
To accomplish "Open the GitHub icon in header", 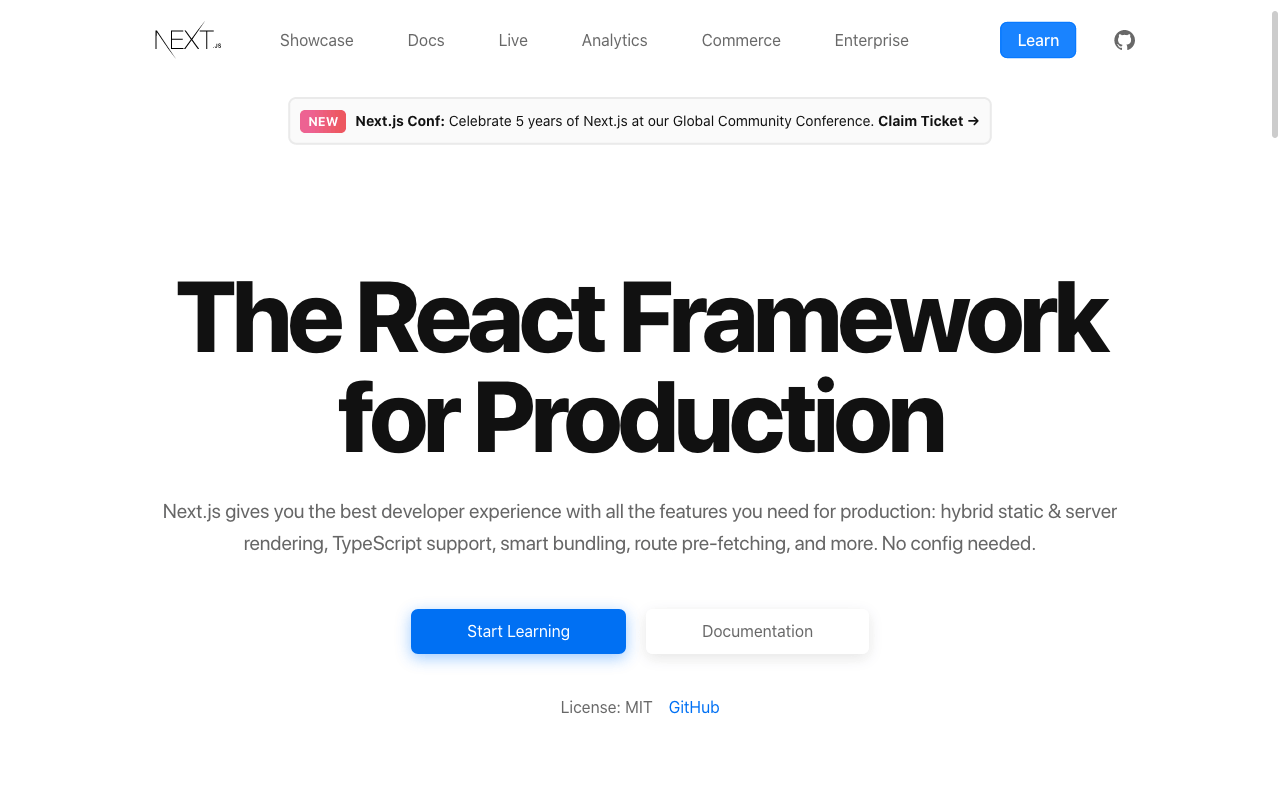I will point(1125,40).
